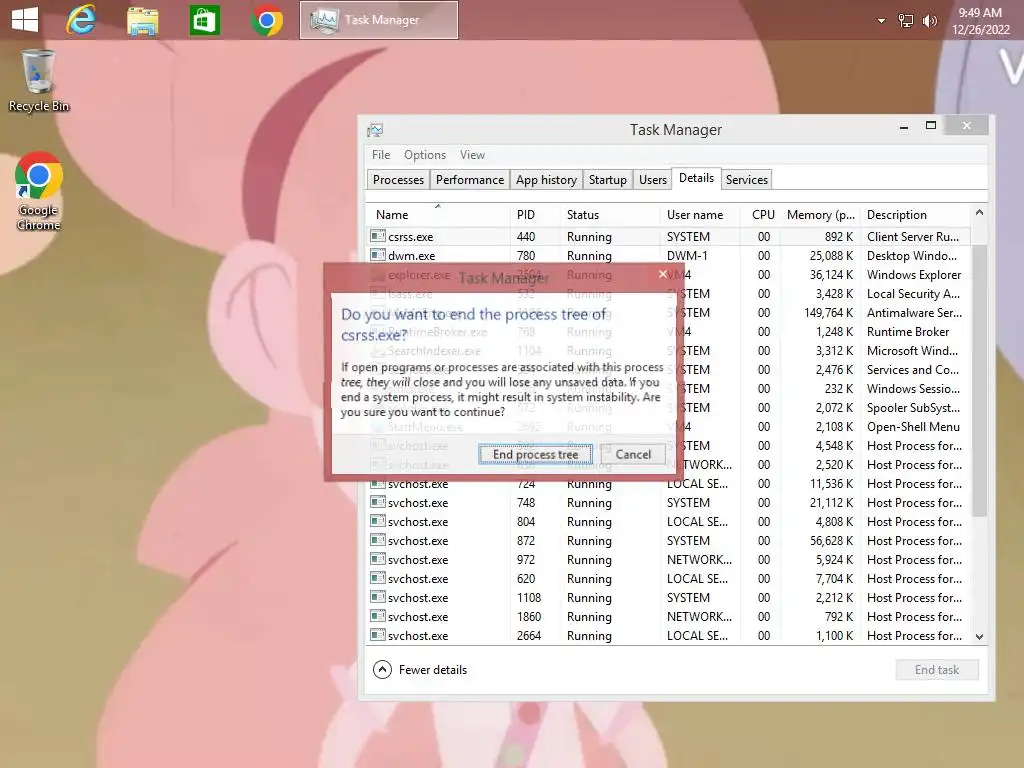Screen dimensions: 1024x768
Task: Sort by the Name column header
Action: click(x=438, y=215)
